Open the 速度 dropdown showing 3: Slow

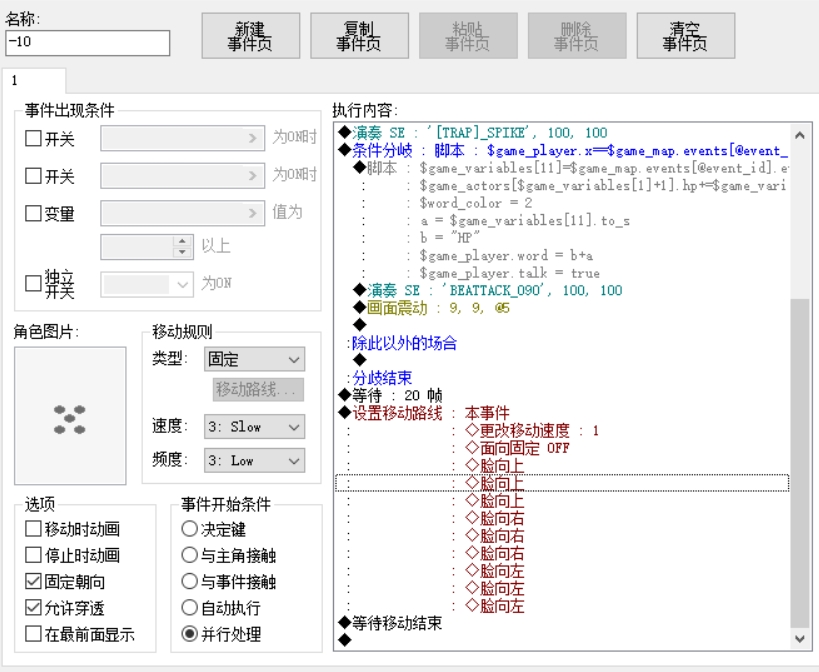[254, 427]
